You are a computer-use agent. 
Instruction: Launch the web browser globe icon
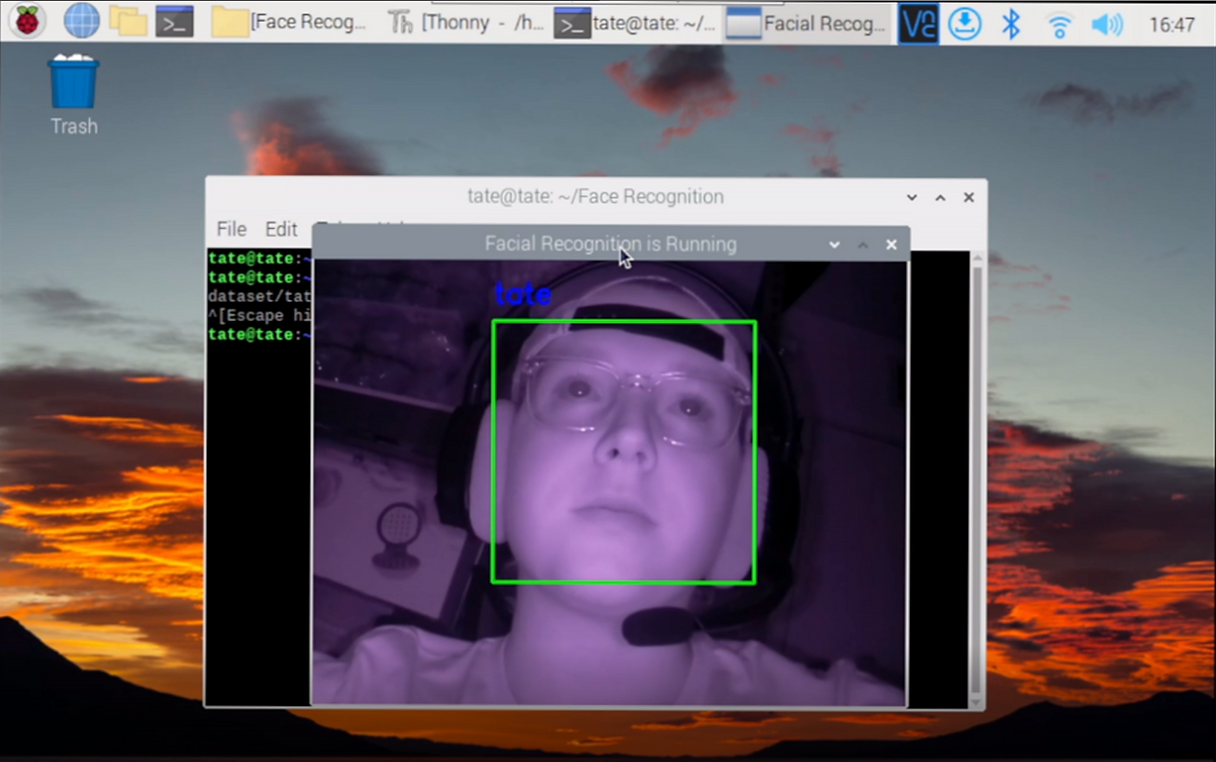click(x=81, y=21)
